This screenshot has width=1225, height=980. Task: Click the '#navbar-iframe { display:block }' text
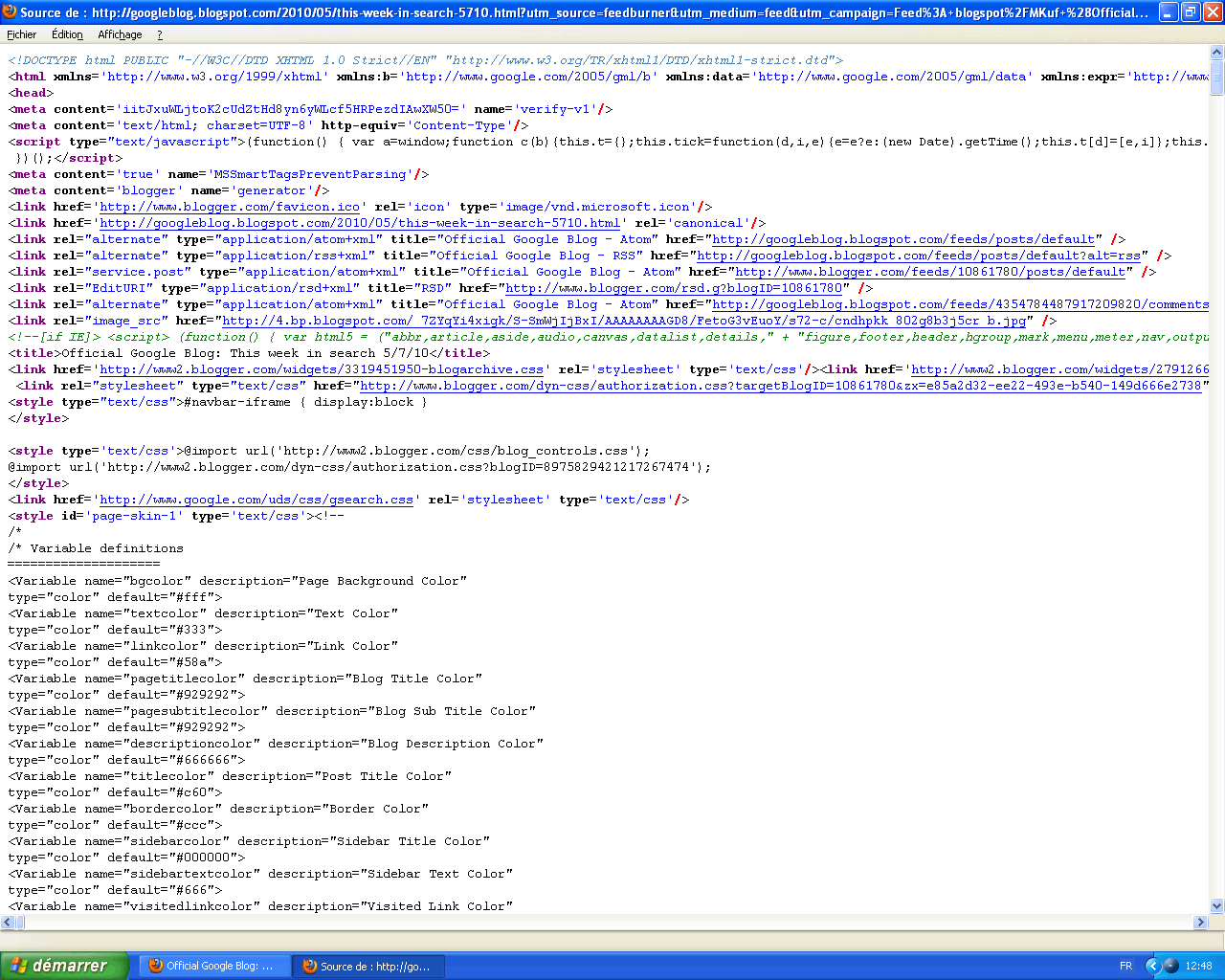pyautogui.click(x=306, y=402)
